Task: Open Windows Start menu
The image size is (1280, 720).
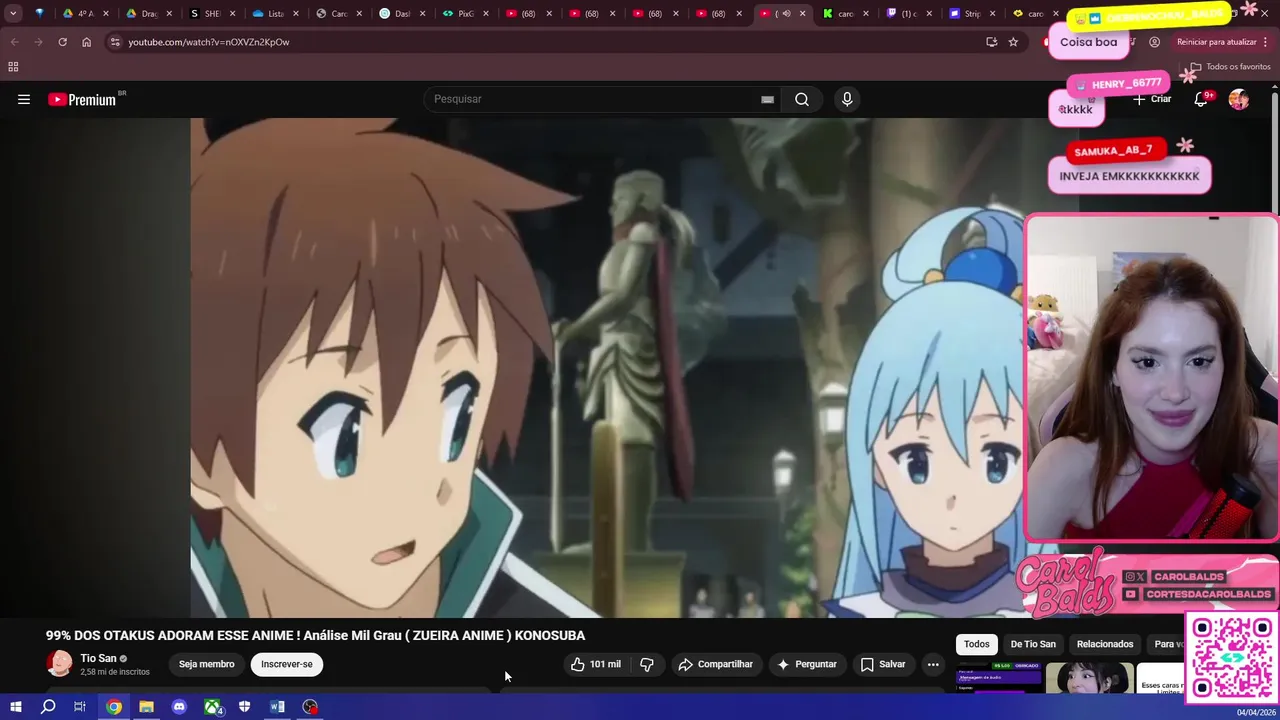Action: point(15,707)
